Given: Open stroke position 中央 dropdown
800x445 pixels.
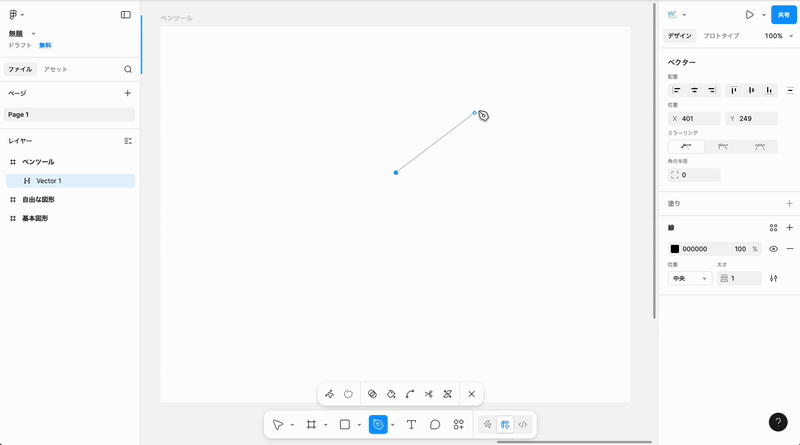Looking at the screenshot, I should (690, 278).
